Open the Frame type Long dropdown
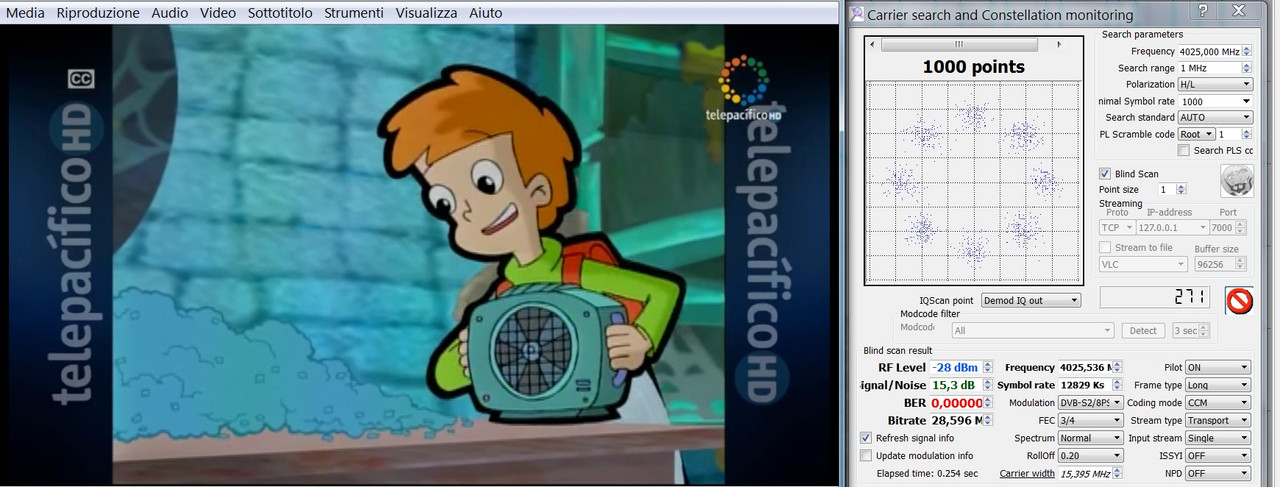The width and height of the screenshot is (1280, 487). pos(1218,385)
